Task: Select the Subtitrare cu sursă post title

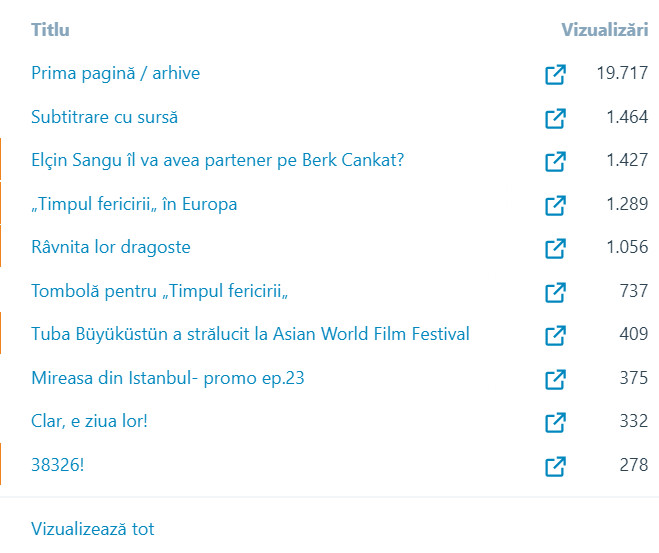Action: click(104, 117)
